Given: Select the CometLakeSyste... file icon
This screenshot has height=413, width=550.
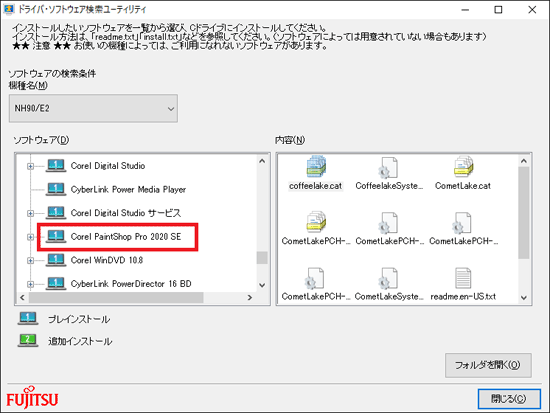Looking at the screenshot, I should tap(388, 278).
